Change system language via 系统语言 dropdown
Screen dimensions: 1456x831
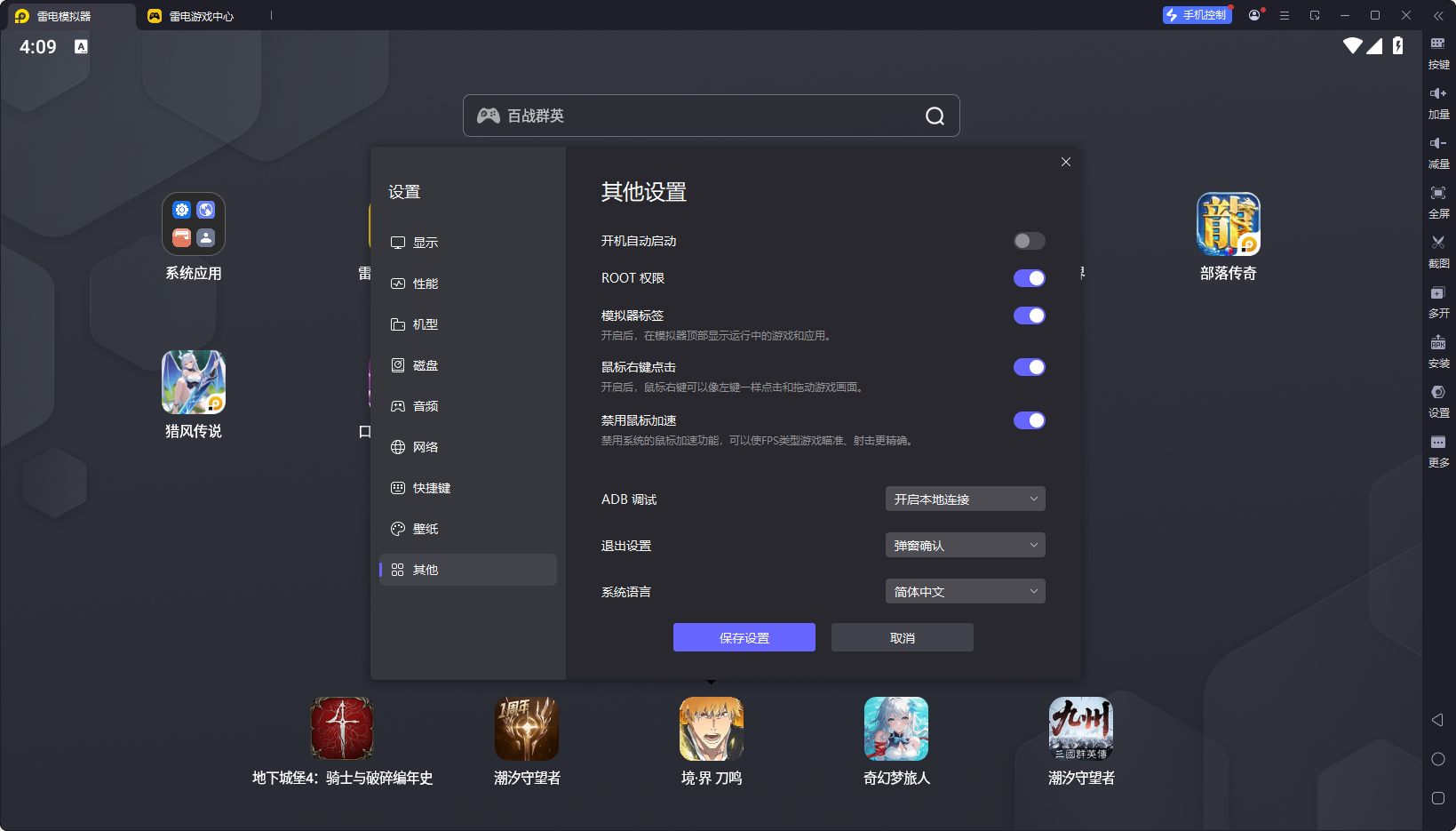click(965, 591)
